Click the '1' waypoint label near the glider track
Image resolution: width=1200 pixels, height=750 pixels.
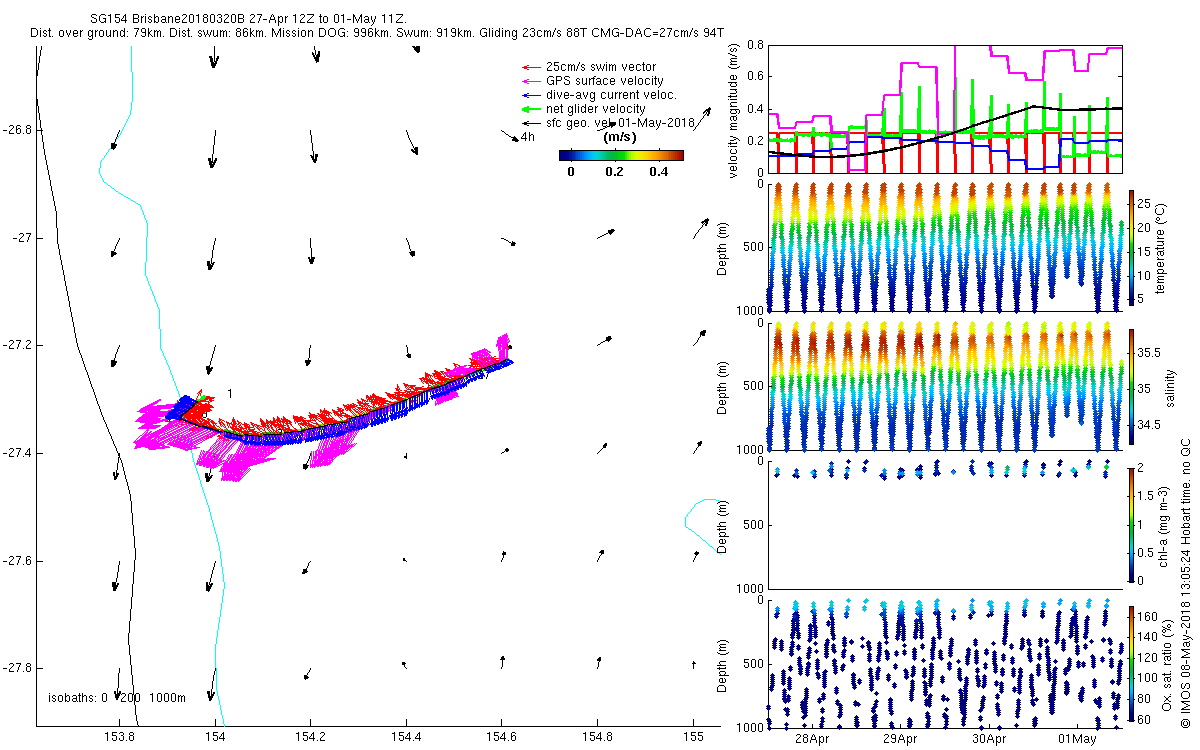coord(229,394)
